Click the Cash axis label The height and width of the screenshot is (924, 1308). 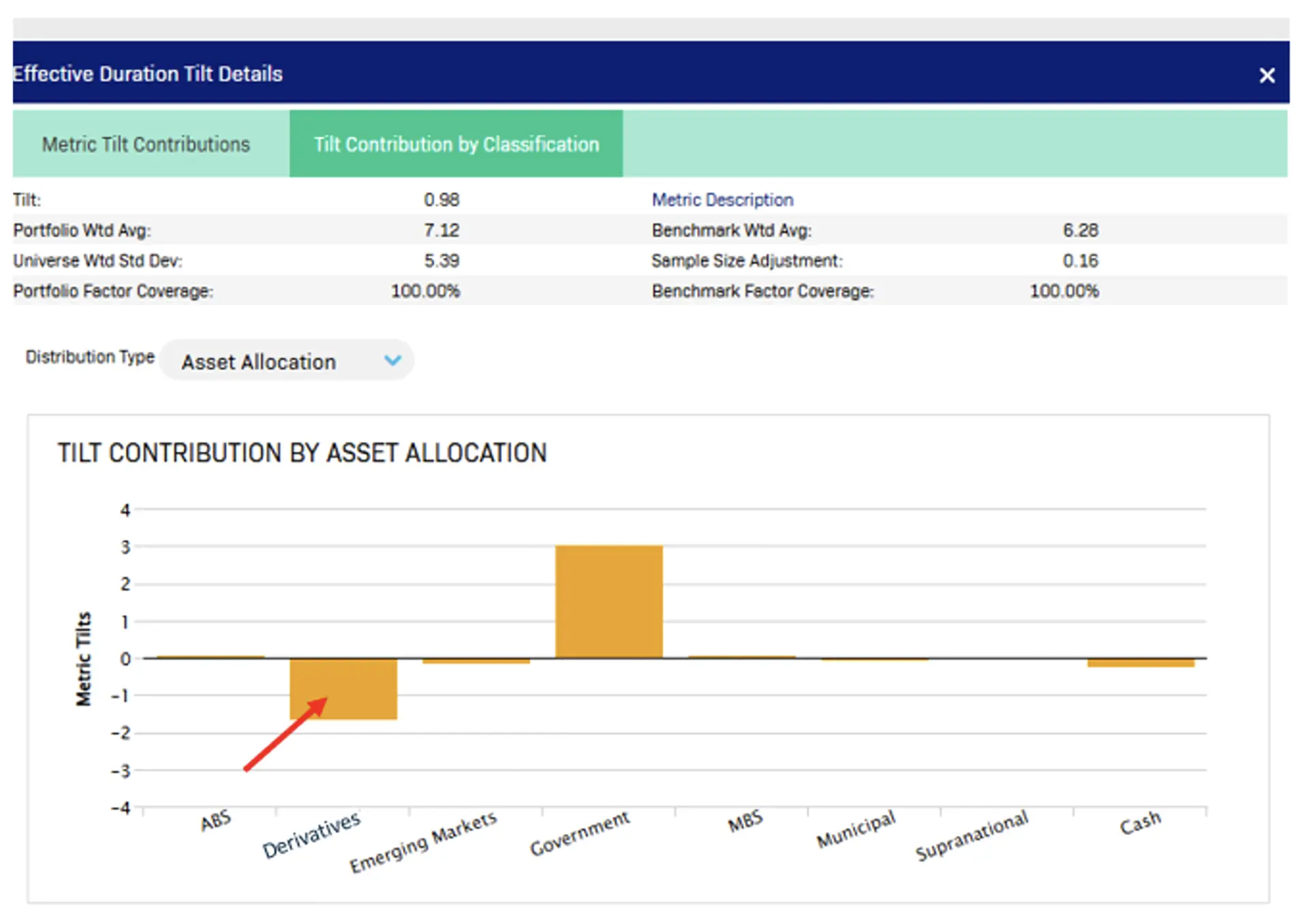tap(1140, 823)
